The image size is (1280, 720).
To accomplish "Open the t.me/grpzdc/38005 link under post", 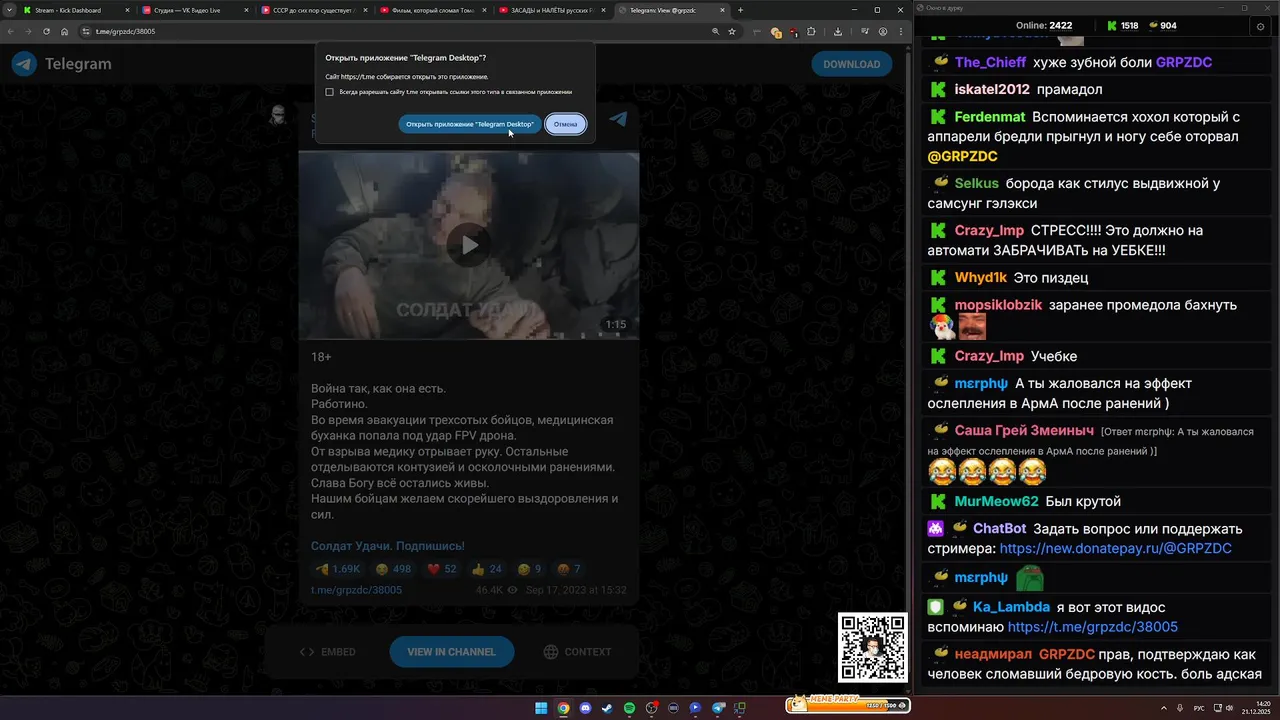I will tap(357, 590).
